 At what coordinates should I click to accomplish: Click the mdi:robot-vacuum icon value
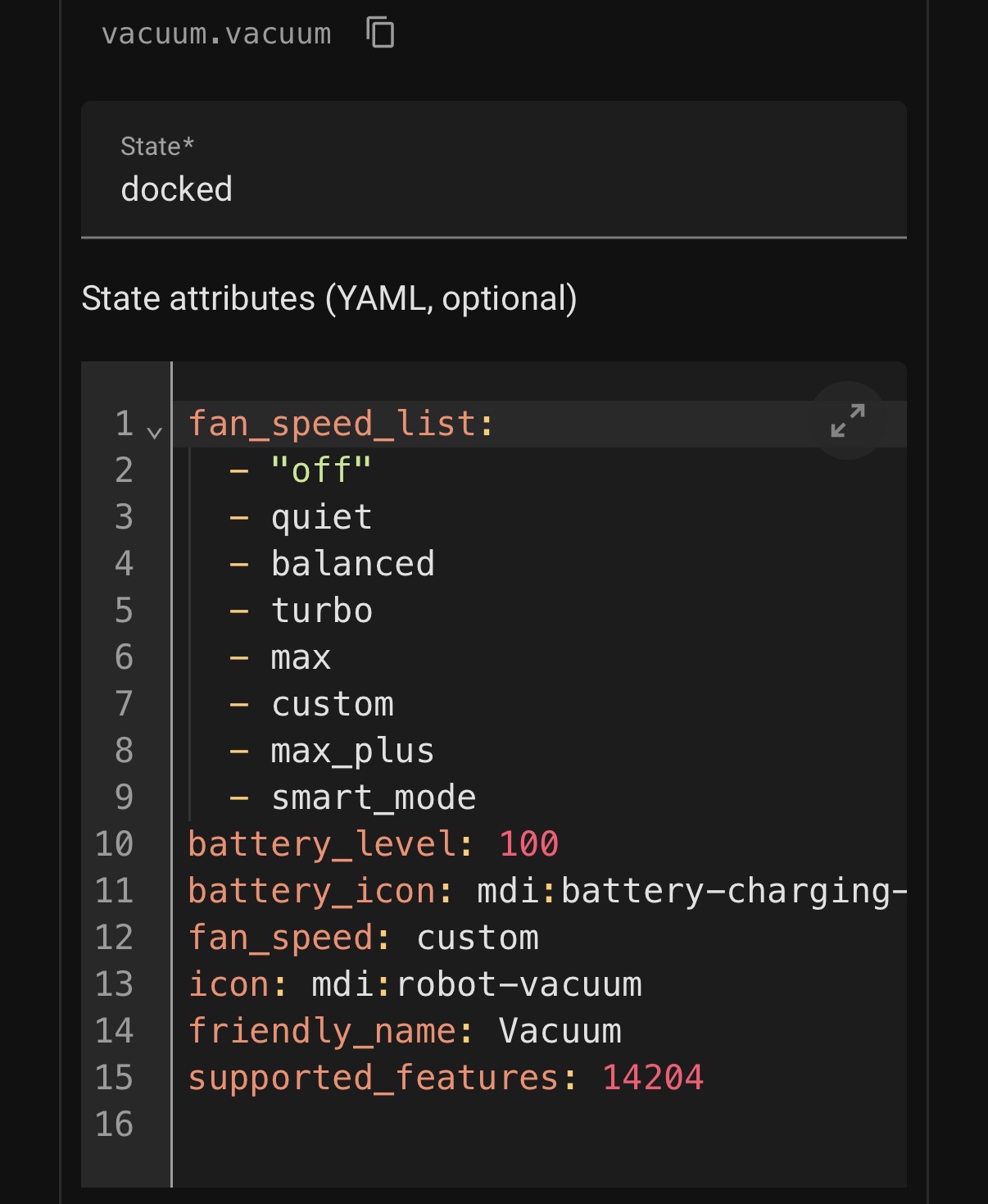pos(476,984)
